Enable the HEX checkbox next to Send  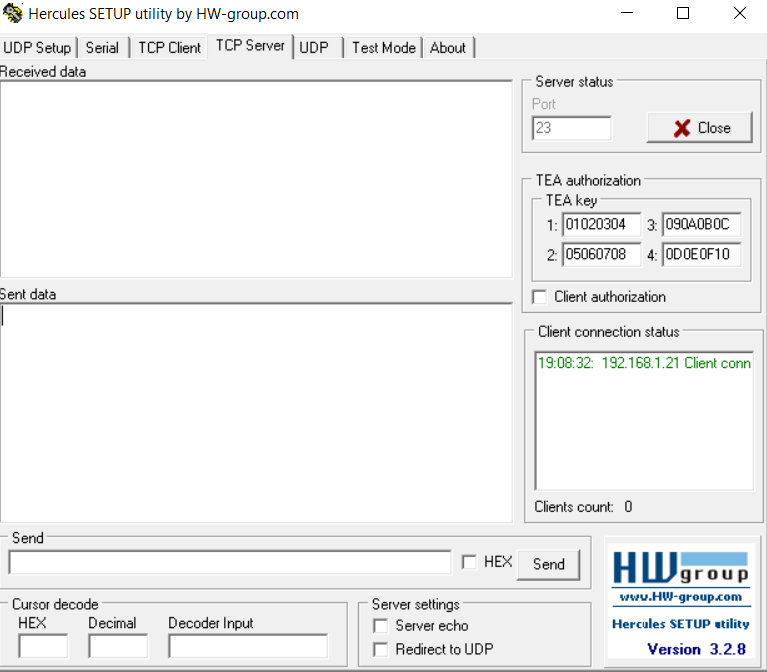pyautogui.click(x=469, y=563)
